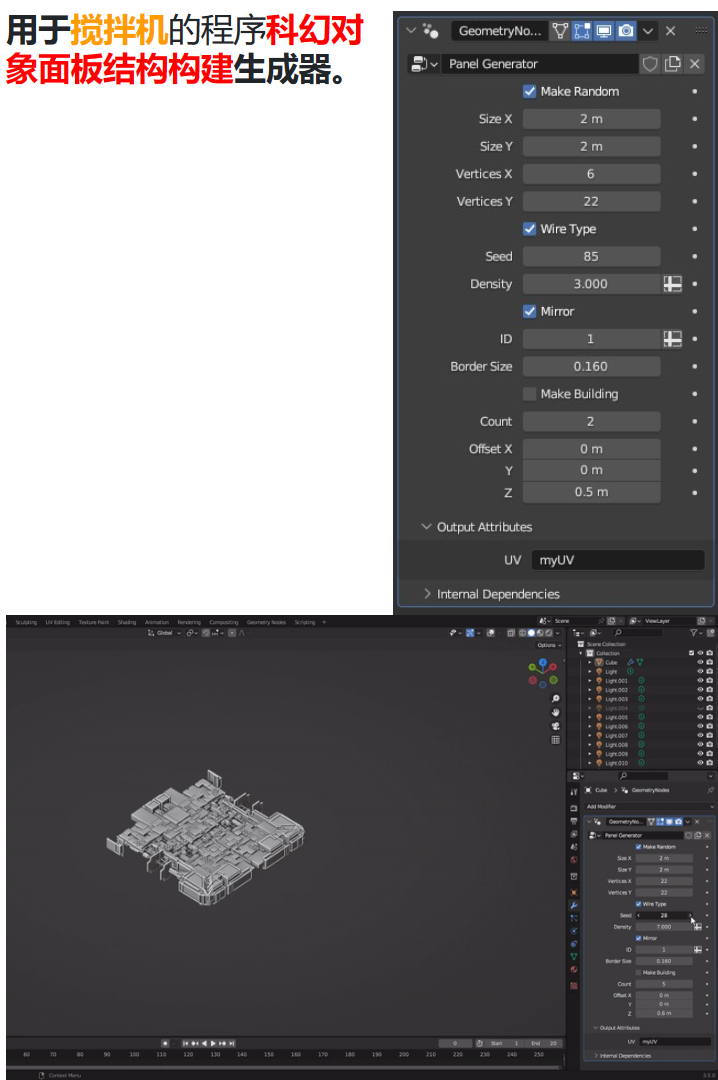Hide Light.001 using its eye icon
This screenshot has height=1080, width=718.
pos(700,681)
